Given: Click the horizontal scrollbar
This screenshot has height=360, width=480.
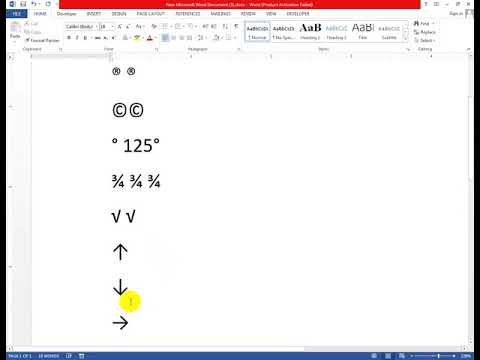Looking at the screenshot, I should [x=159, y=349].
